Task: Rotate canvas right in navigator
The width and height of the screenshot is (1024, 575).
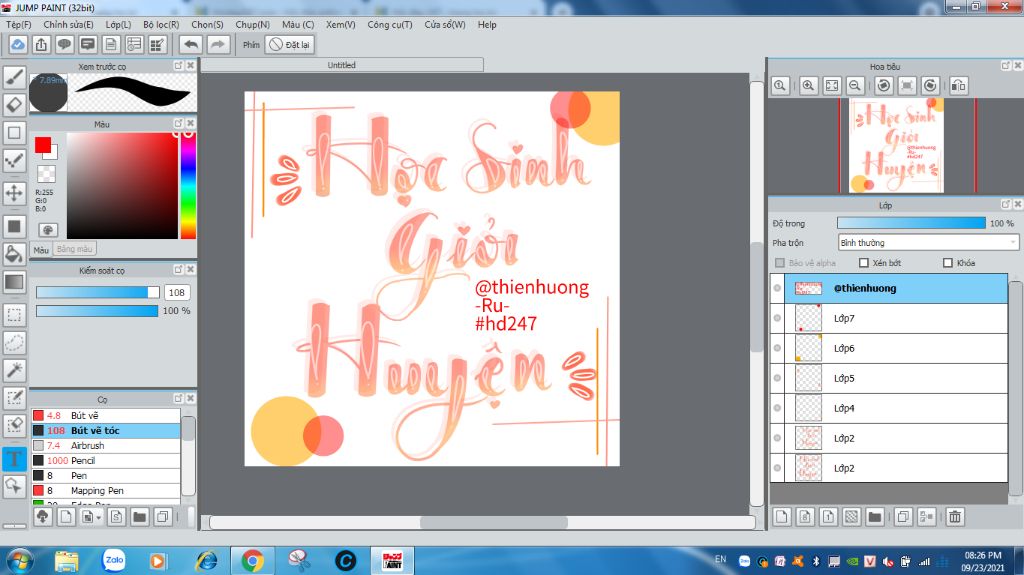Action: (x=931, y=86)
